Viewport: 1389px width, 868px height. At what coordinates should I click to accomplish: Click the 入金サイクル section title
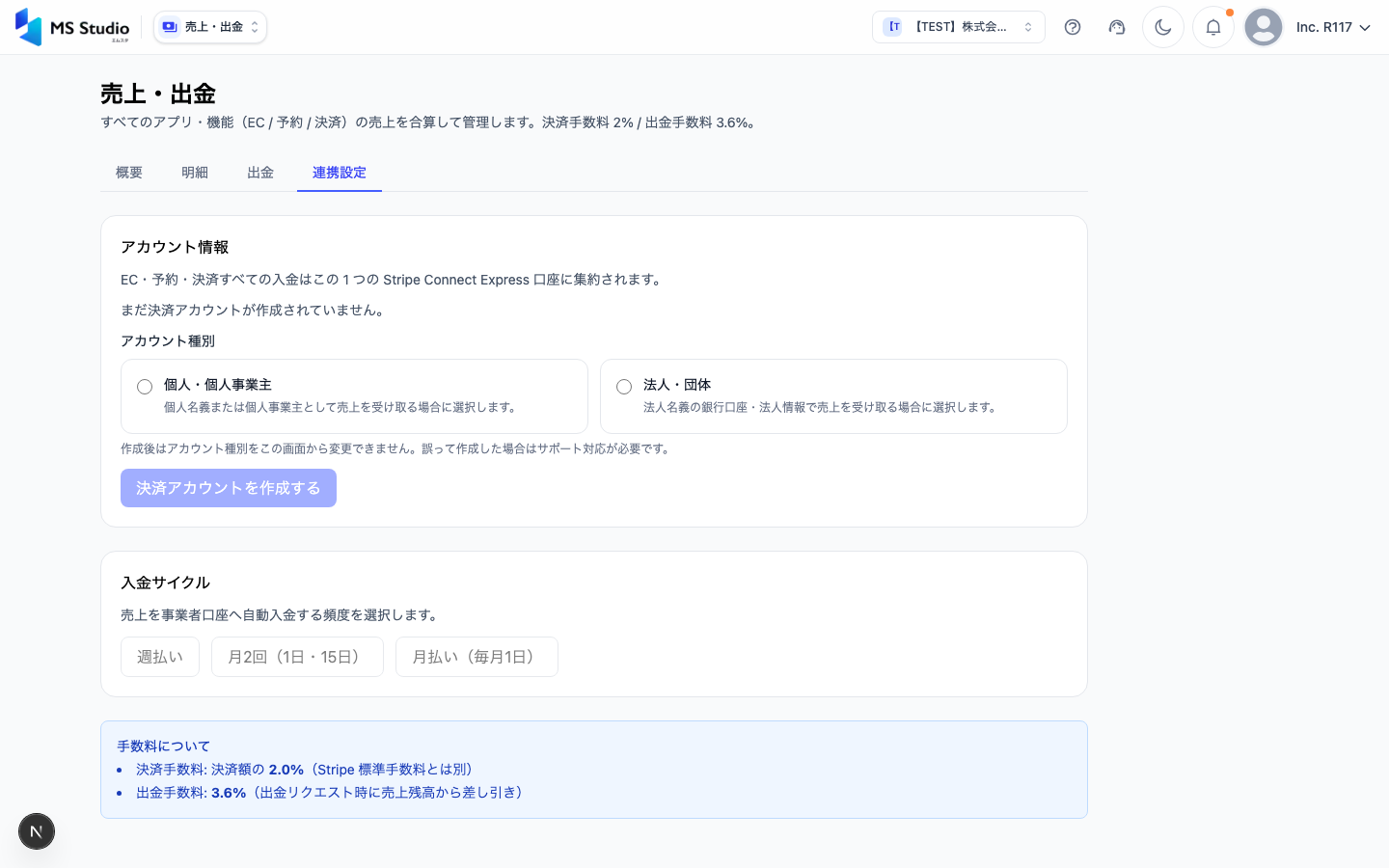pos(165,583)
